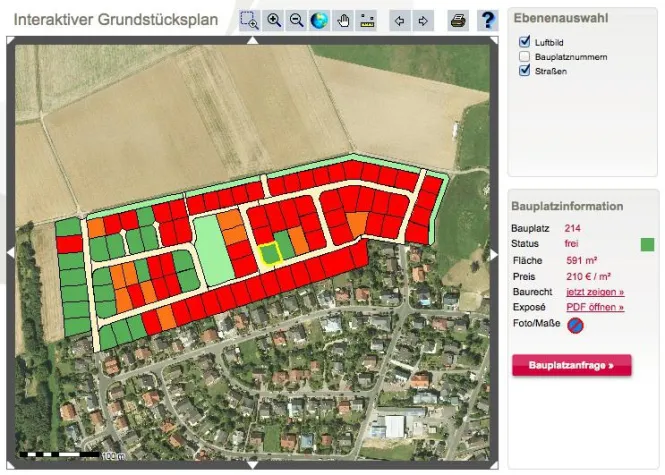Viewport: 665px width, 475px height.
Task: Click the Foto/Maße unavailable icon
Action: point(575,325)
